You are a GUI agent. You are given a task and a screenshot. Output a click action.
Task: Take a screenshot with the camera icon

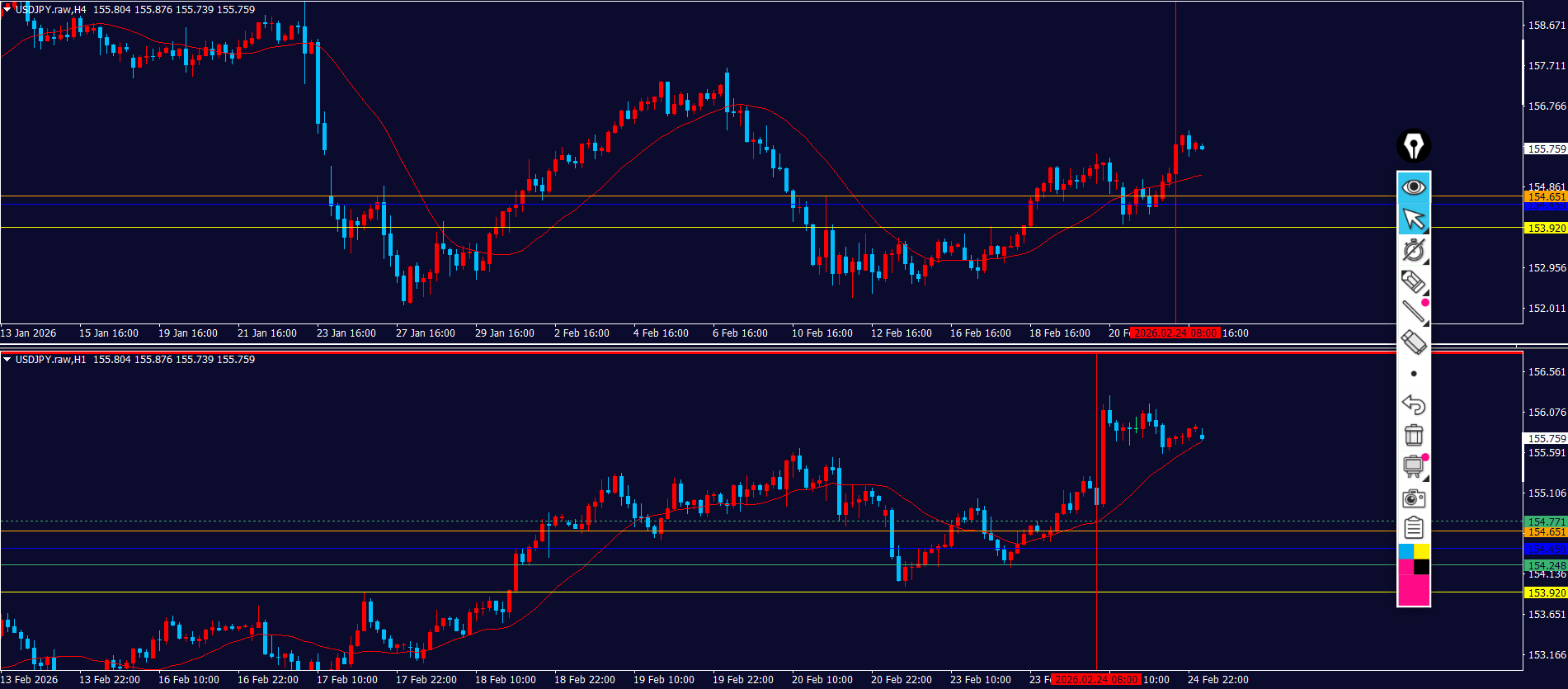click(1413, 498)
